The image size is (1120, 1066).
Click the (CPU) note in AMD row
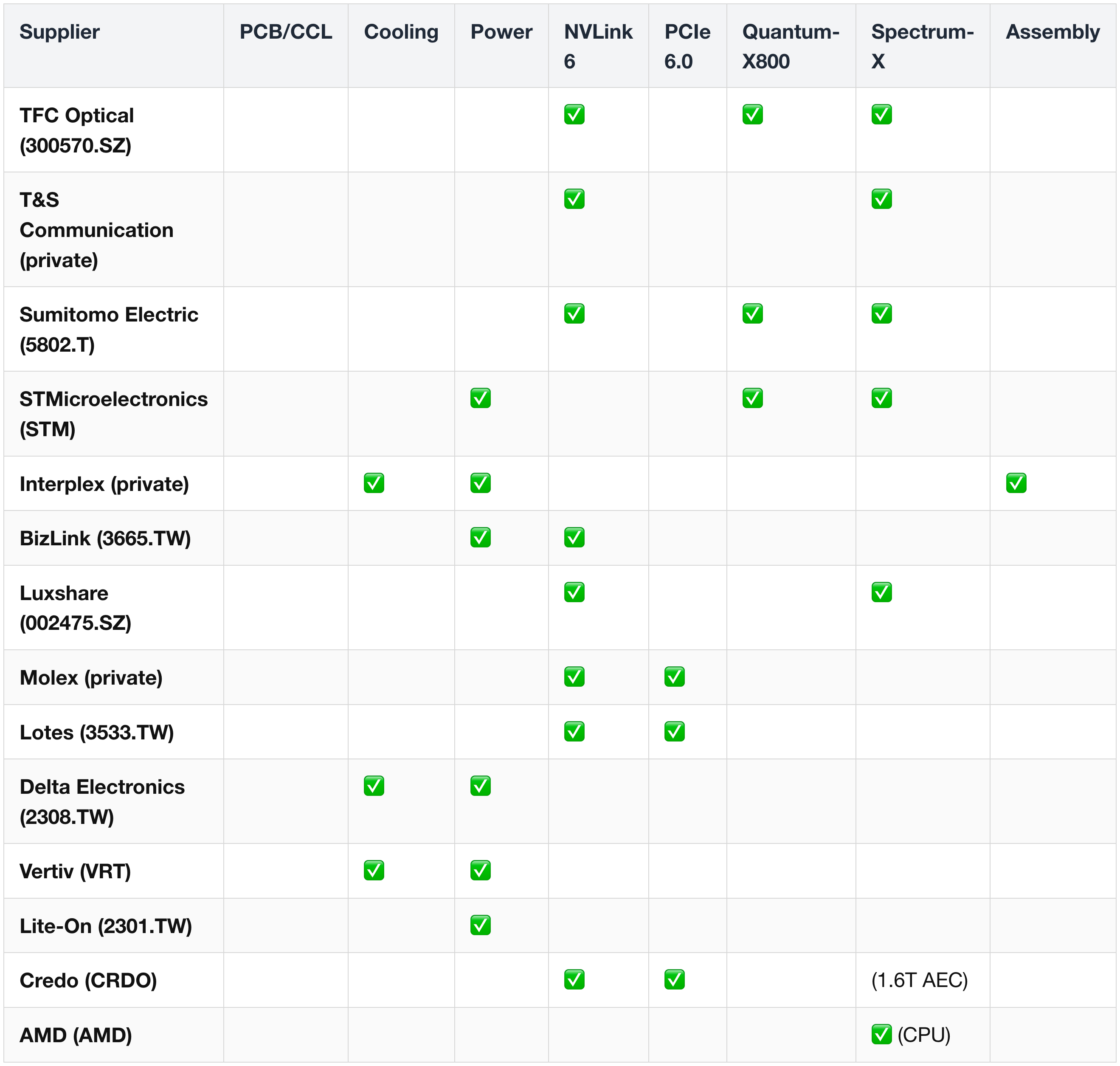[x=924, y=1035]
